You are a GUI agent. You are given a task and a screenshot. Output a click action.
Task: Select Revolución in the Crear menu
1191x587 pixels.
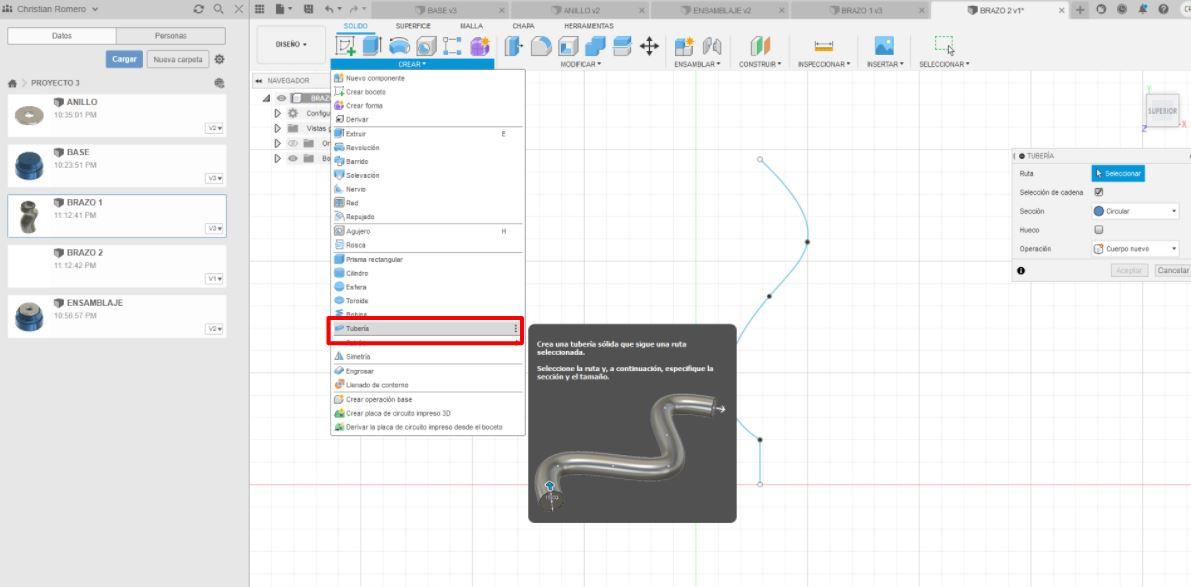click(x=428, y=147)
